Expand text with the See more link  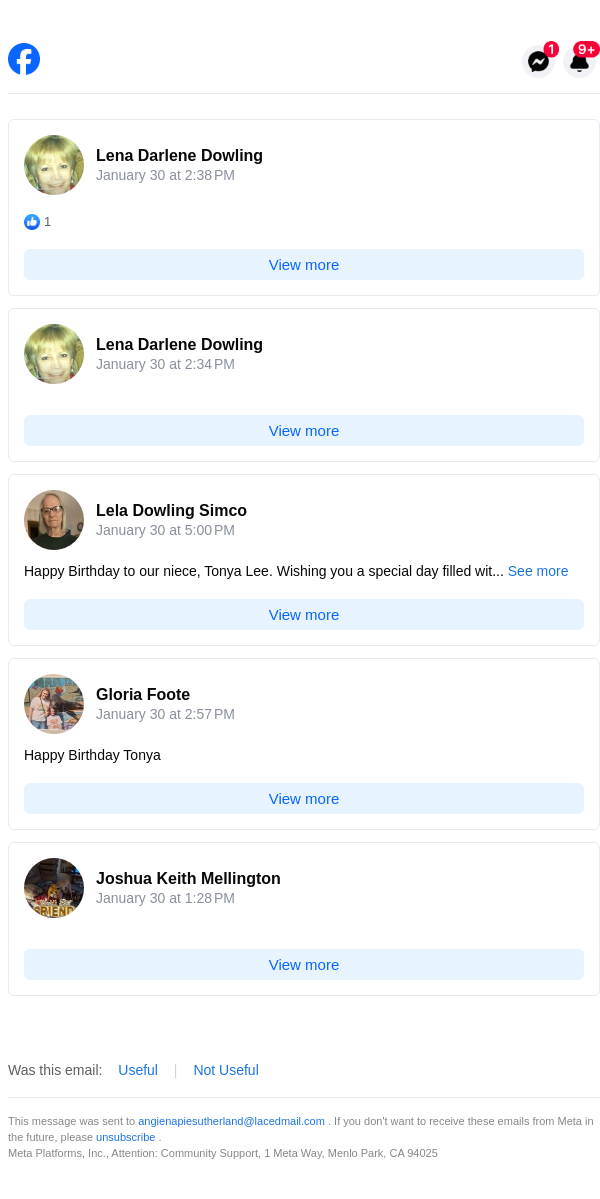[537, 571]
